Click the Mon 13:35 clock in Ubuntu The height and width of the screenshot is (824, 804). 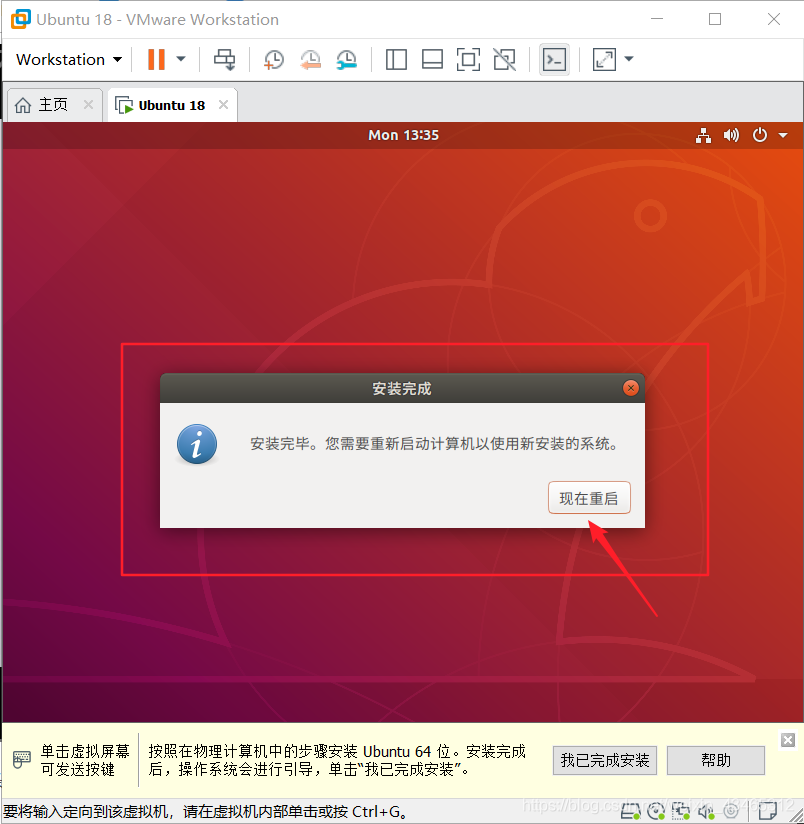click(x=403, y=135)
